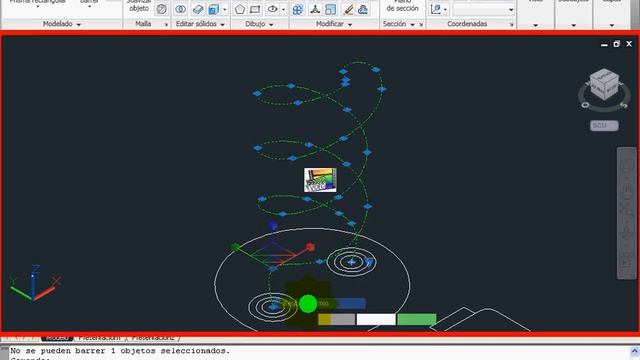The image size is (640, 360).
Task: Switch to the Presentación1 layout tab
Action: [100, 338]
